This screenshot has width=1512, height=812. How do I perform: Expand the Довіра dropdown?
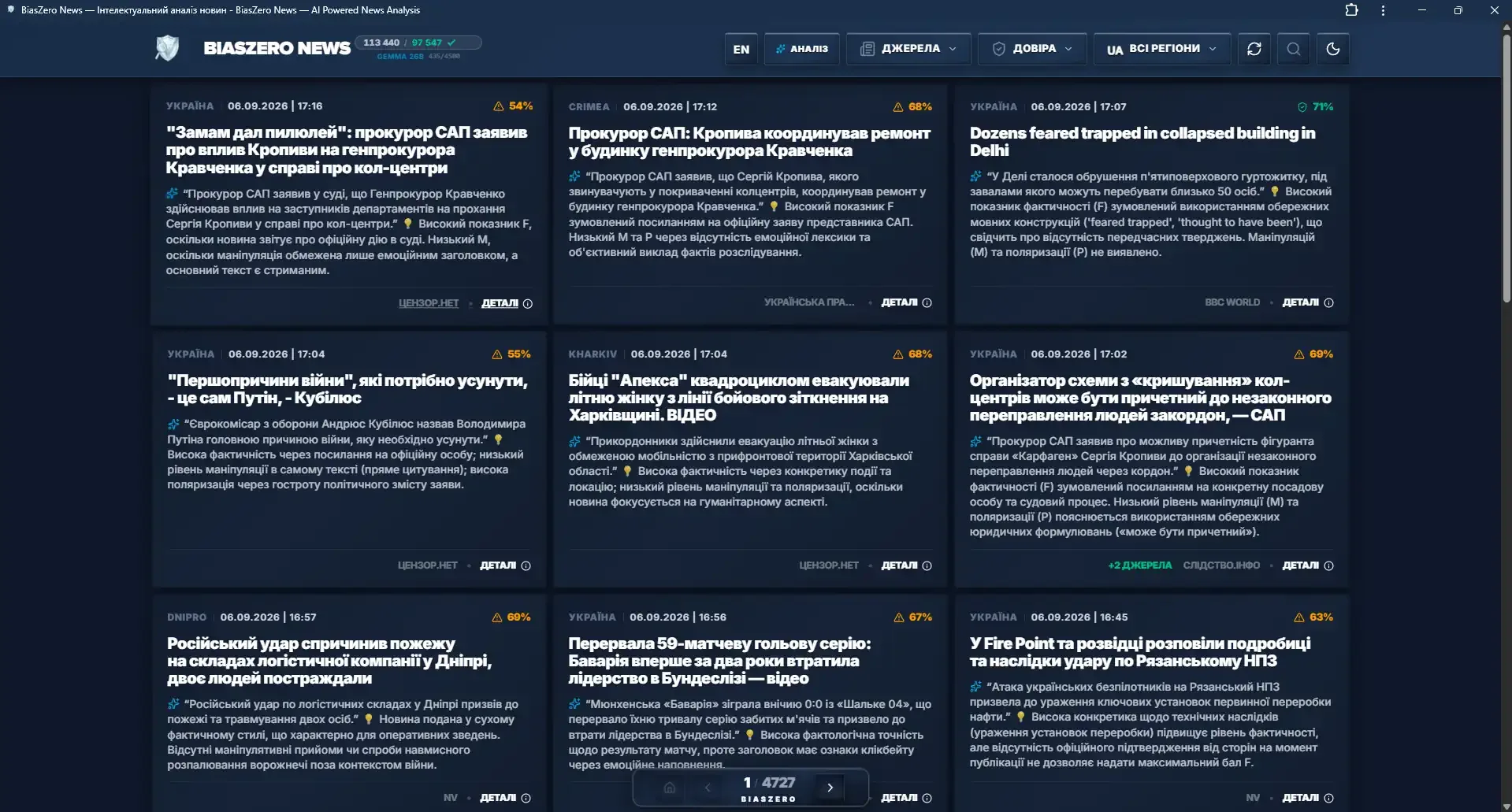[1032, 49]
